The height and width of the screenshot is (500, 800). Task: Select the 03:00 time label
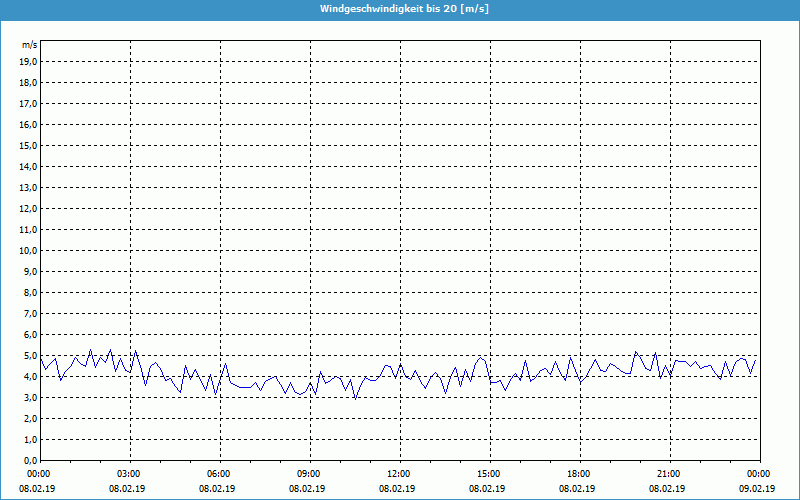tap(129, 474)
